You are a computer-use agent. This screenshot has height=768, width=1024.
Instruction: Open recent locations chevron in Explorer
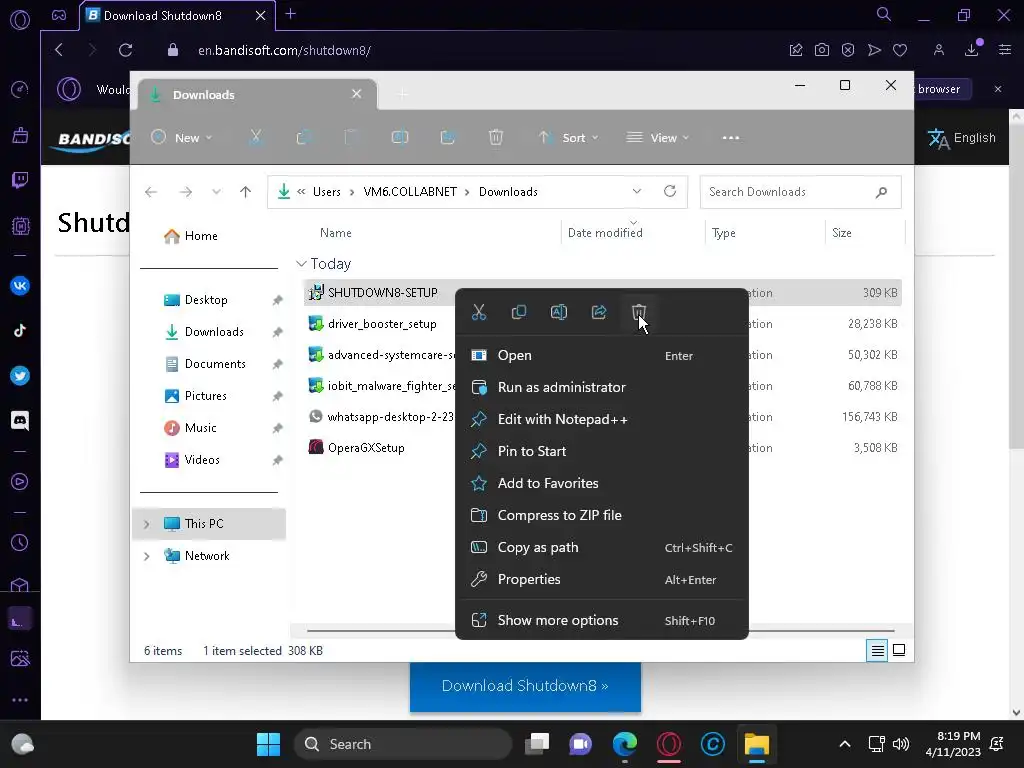(x=216, y=191)
